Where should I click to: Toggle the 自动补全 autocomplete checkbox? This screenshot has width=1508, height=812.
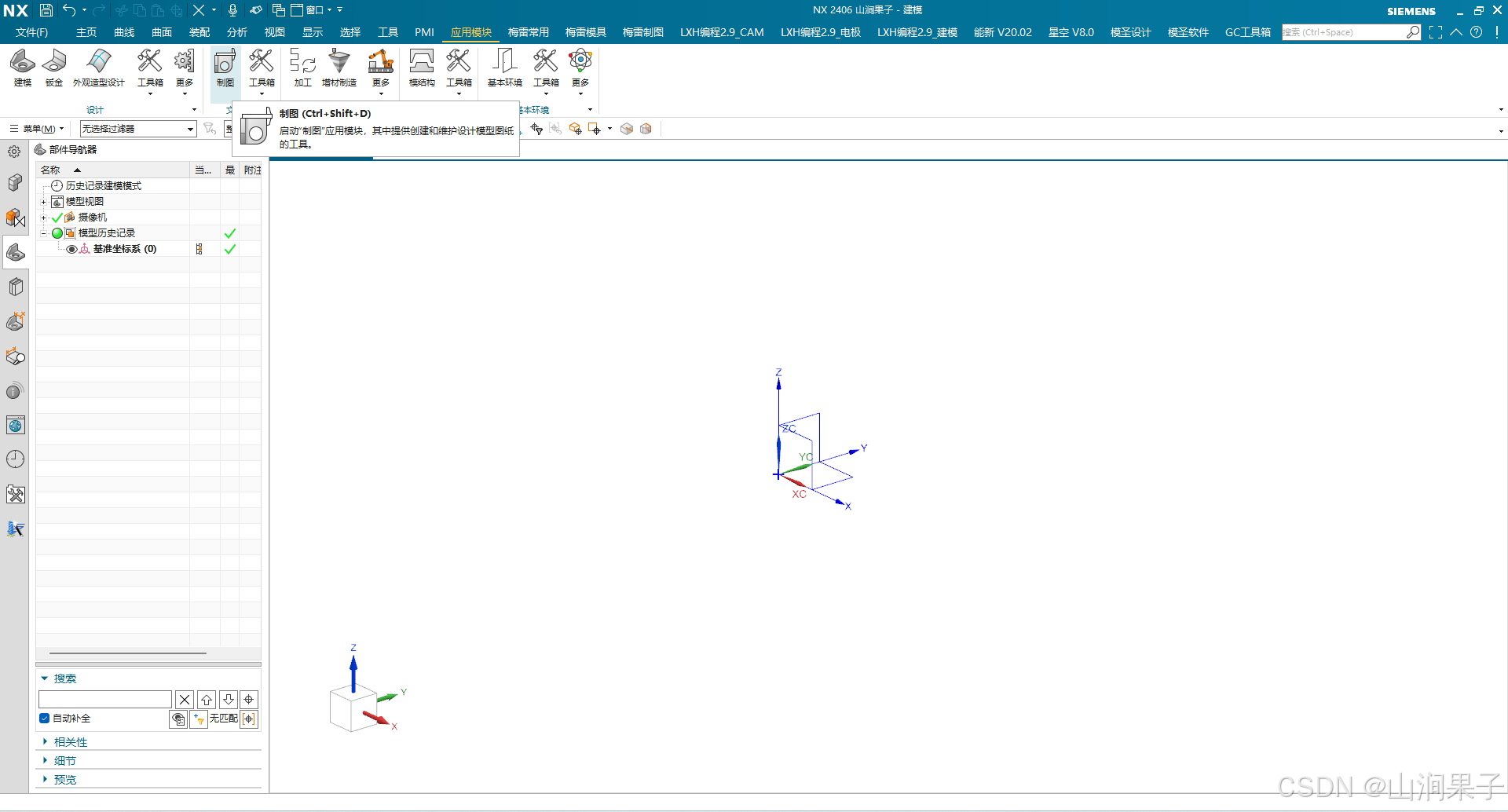point(45,719)
